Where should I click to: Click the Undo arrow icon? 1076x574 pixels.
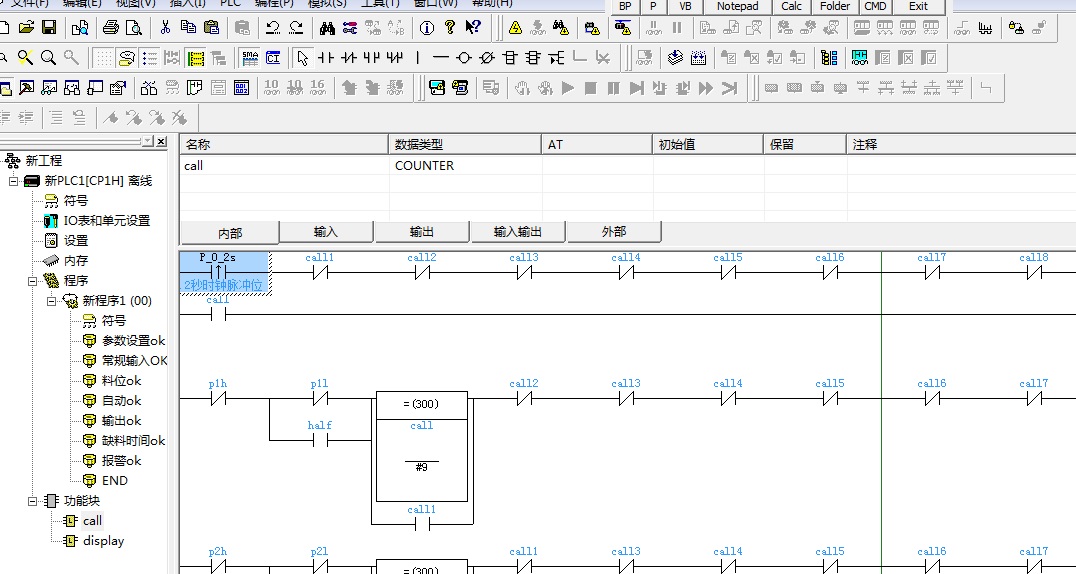tap(272, 28)
